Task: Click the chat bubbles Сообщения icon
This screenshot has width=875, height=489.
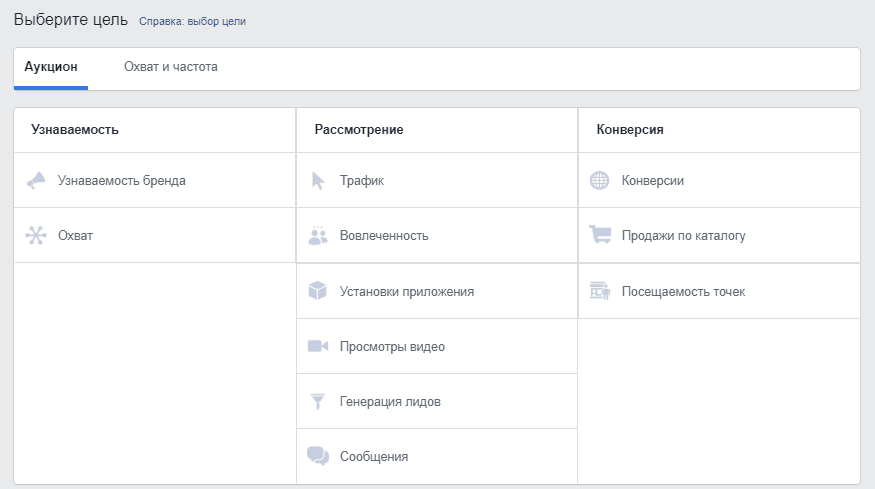Action: 318,456
